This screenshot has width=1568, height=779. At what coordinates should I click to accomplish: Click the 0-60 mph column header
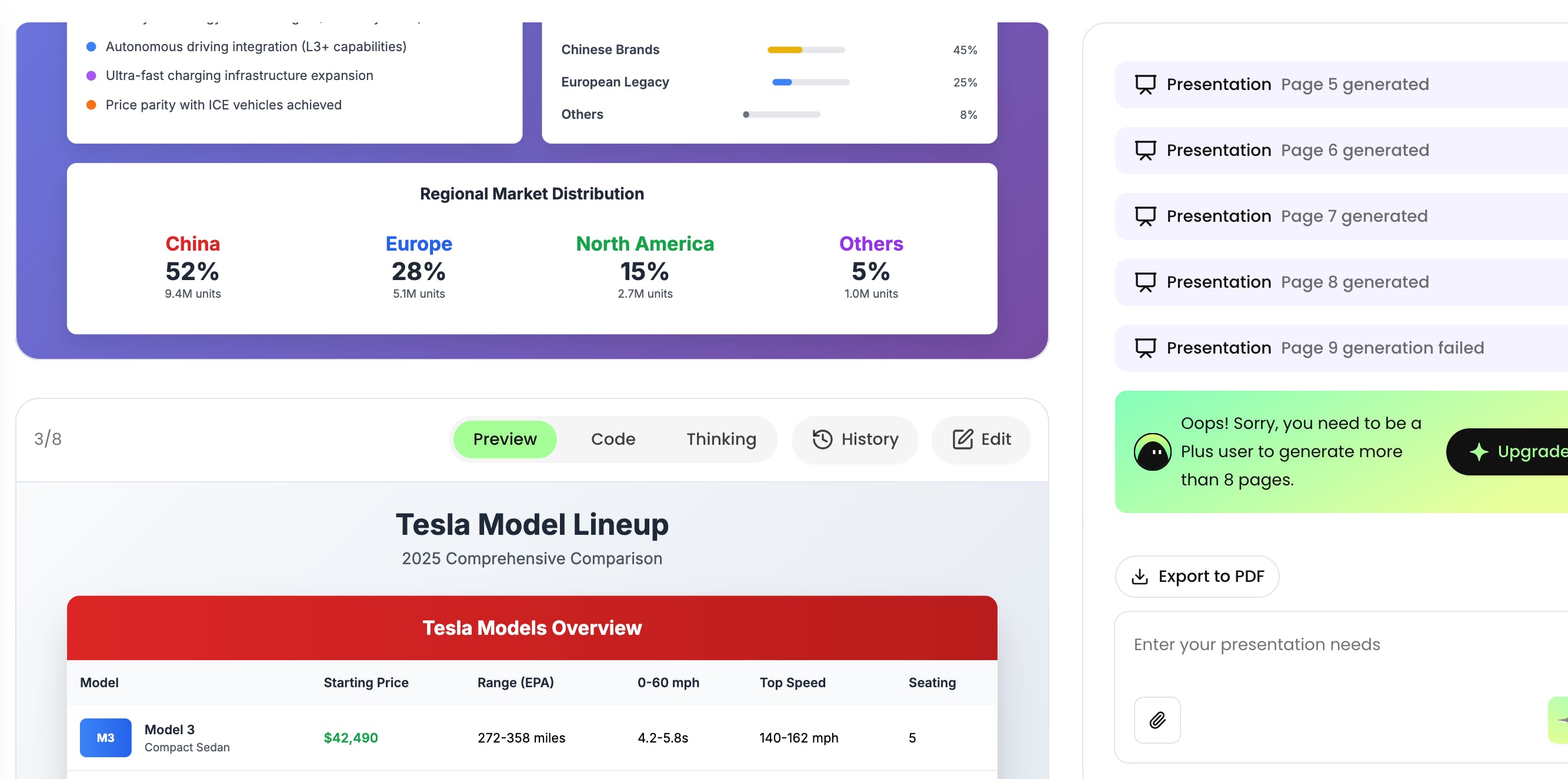pyautogui.click(x=668, y=683)
